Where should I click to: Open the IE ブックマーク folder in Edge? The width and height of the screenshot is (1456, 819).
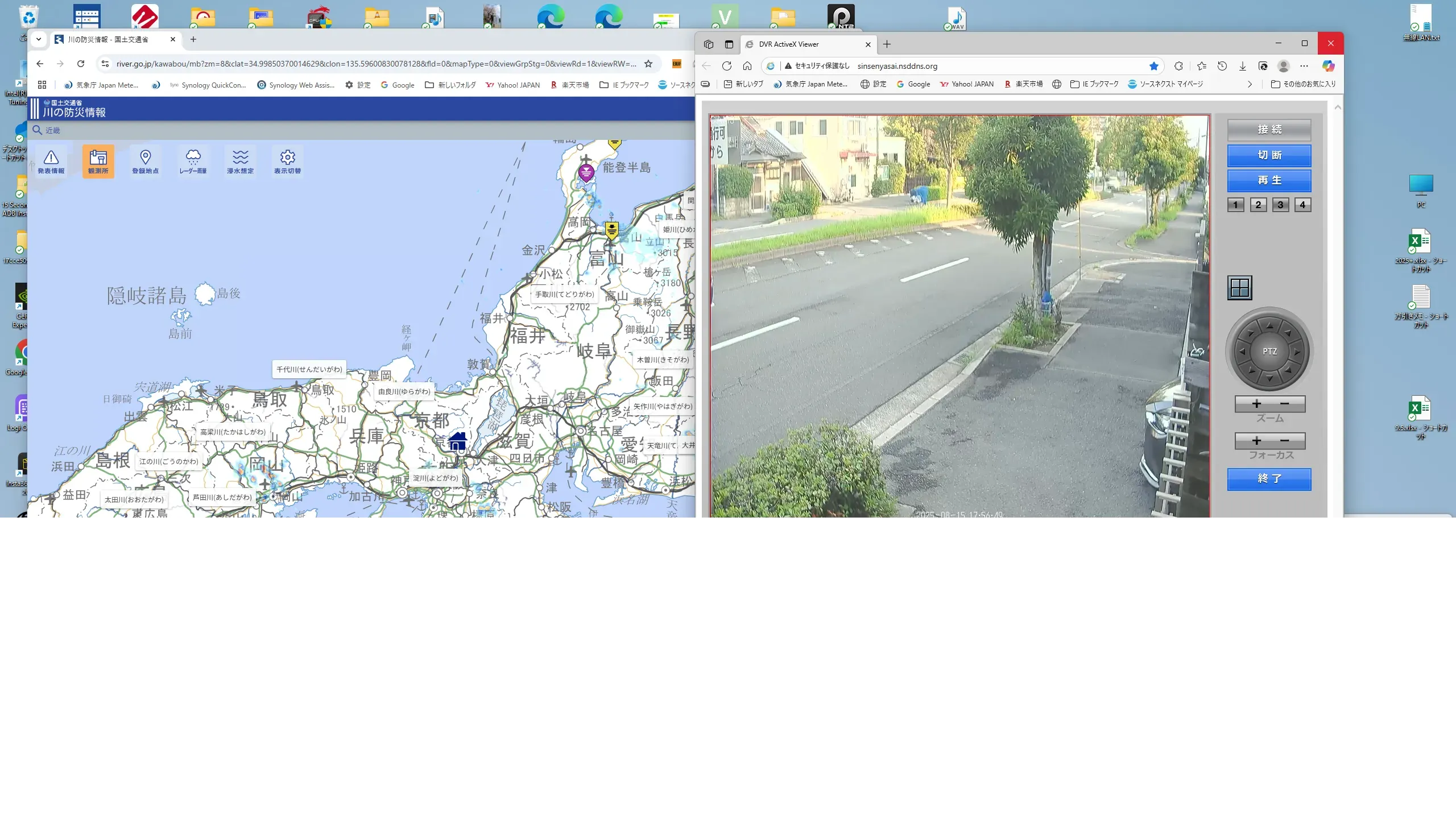(1094, 84)
